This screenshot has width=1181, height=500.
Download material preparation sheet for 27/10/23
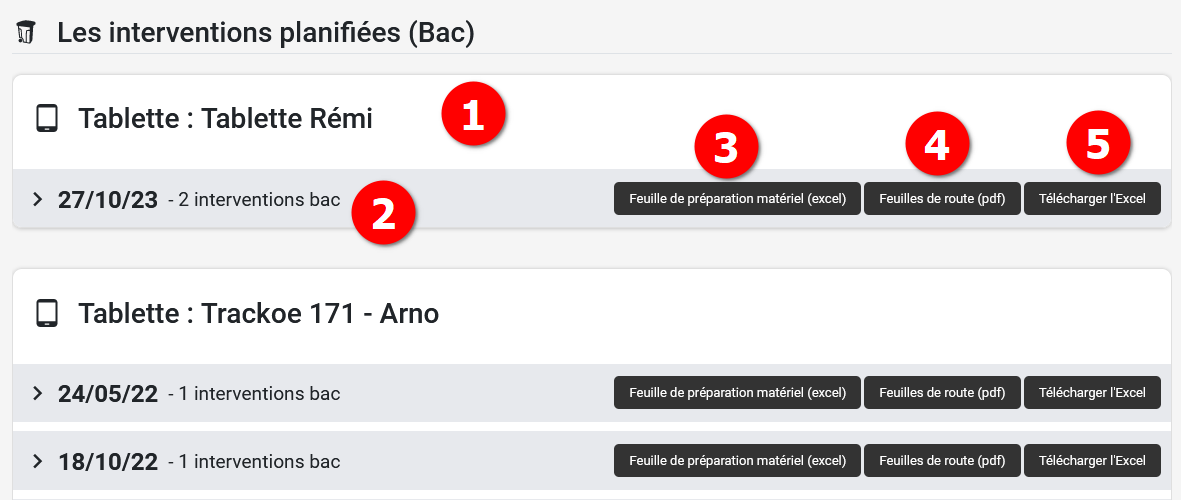737,198
